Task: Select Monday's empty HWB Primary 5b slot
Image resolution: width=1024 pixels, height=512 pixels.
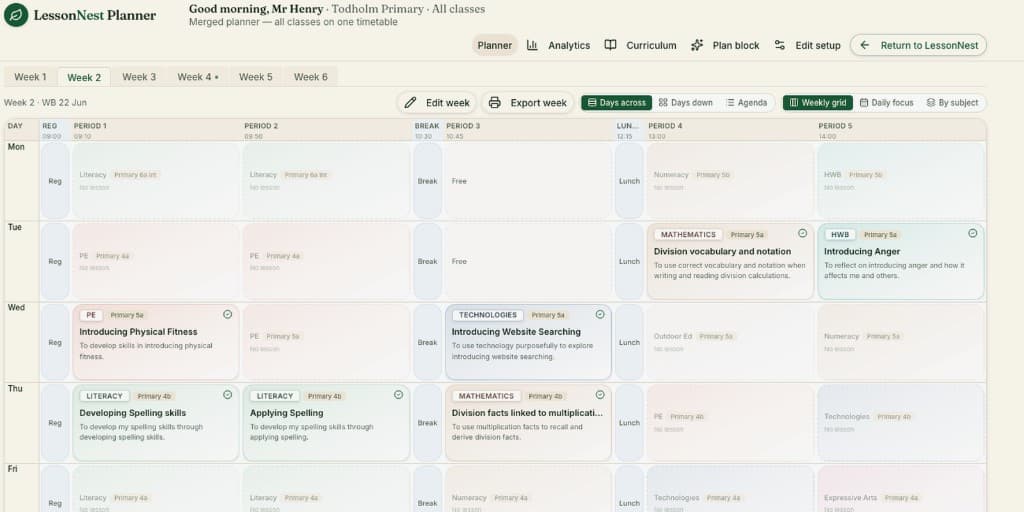Action: (901, 181)
